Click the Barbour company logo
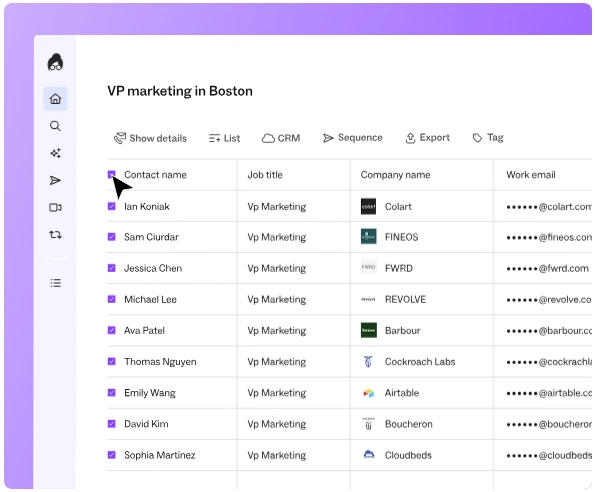The height and width of the screenshot is (492, 596). pos(368,330)
